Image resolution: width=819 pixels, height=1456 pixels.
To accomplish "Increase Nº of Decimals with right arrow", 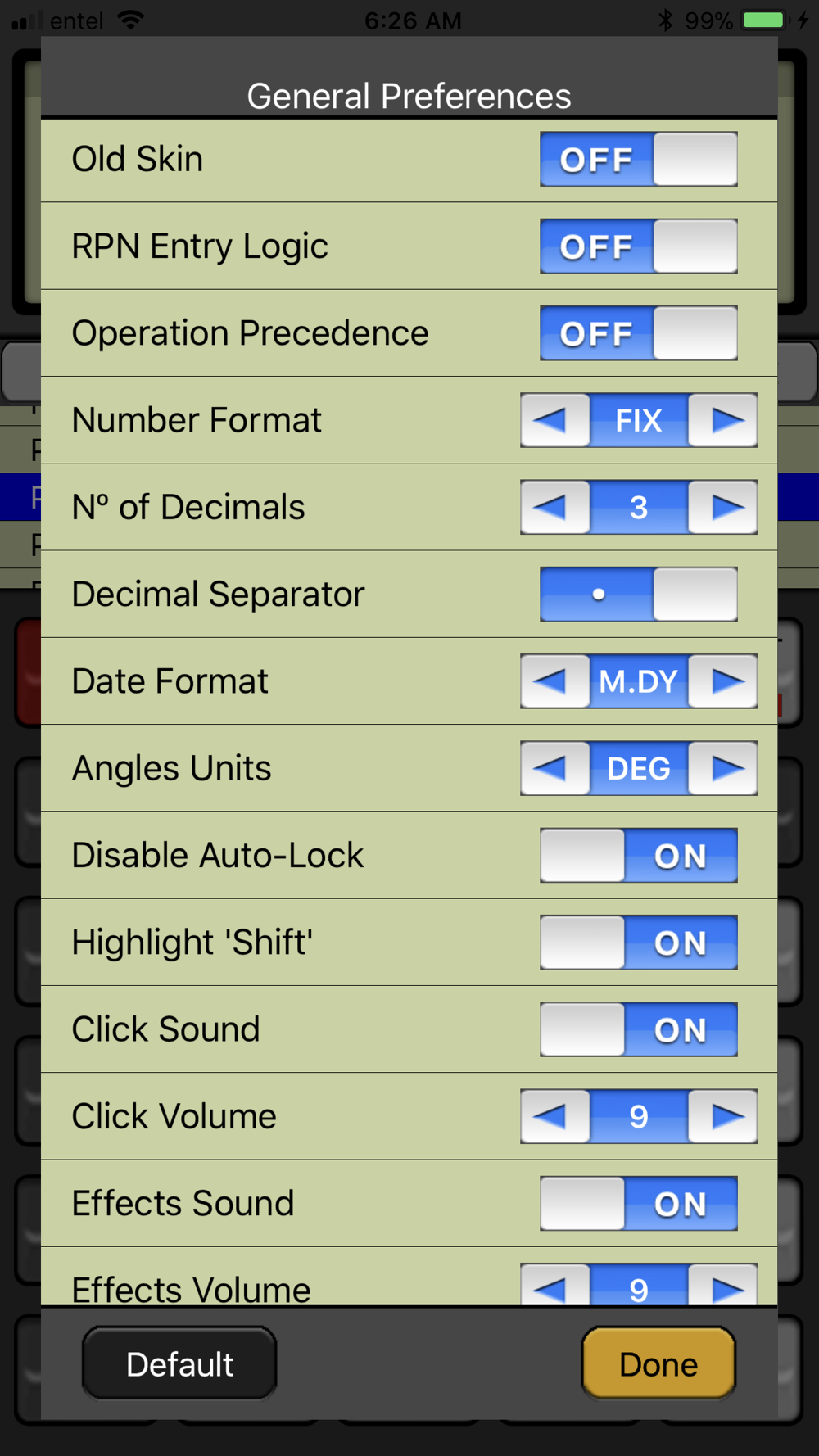I will [x=722, y=507].
